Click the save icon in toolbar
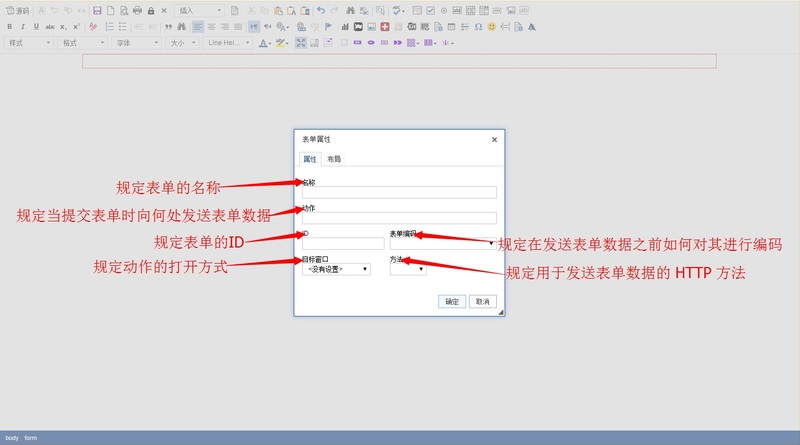 [x=97, y=10]
